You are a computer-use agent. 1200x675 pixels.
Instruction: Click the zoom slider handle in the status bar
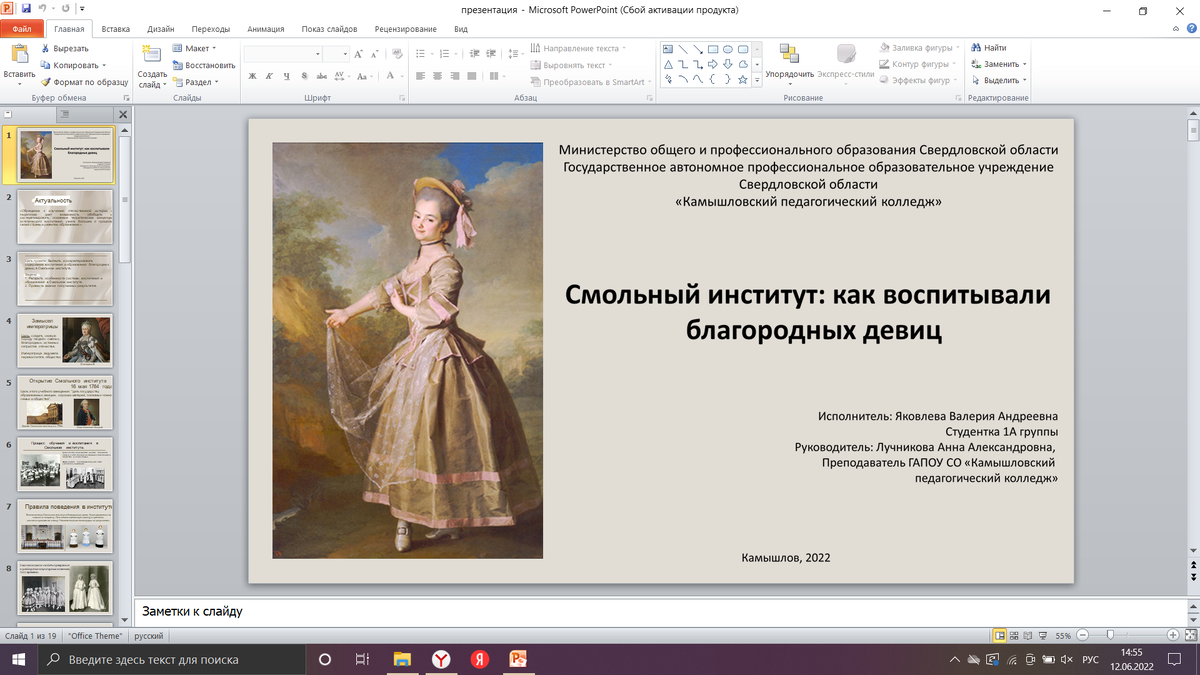1109,635
